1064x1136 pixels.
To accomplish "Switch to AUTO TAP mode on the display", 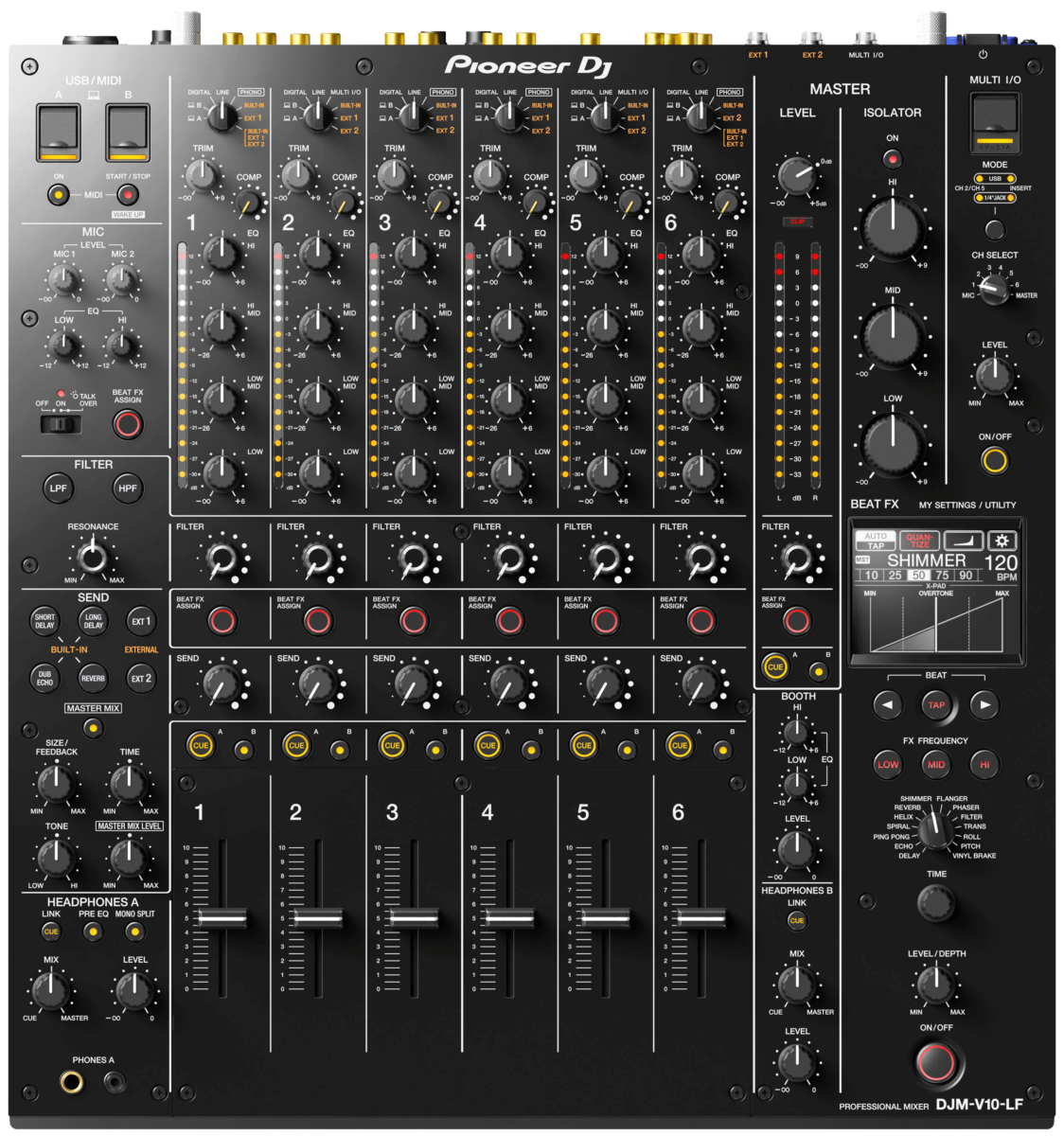I will click(x=876, y=540).
